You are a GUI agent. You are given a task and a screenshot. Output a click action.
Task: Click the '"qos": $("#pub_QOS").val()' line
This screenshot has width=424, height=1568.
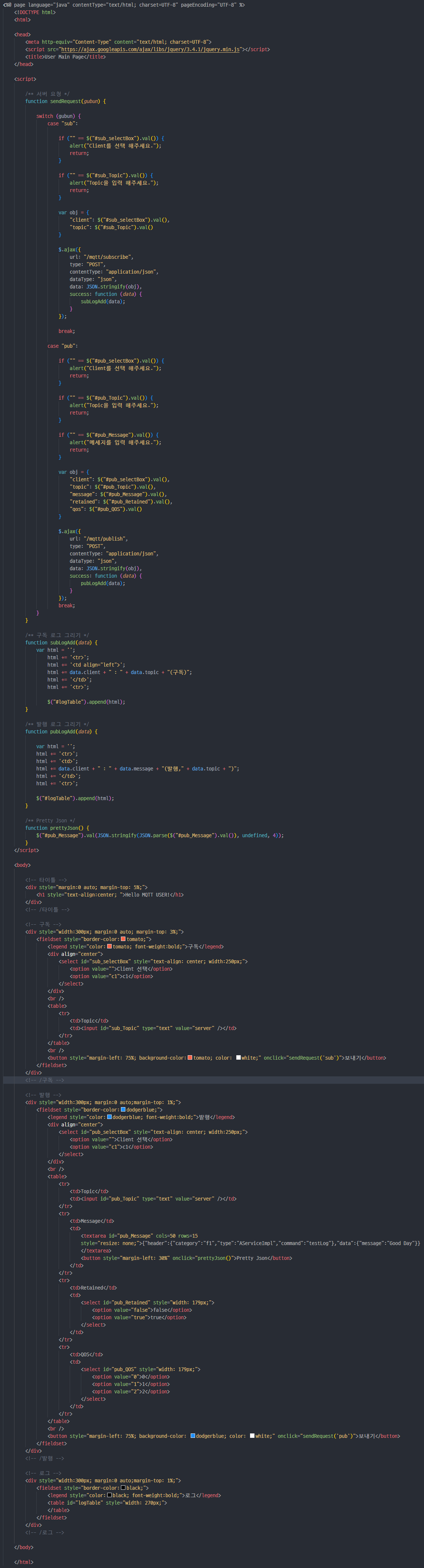[x=106, y=509]
